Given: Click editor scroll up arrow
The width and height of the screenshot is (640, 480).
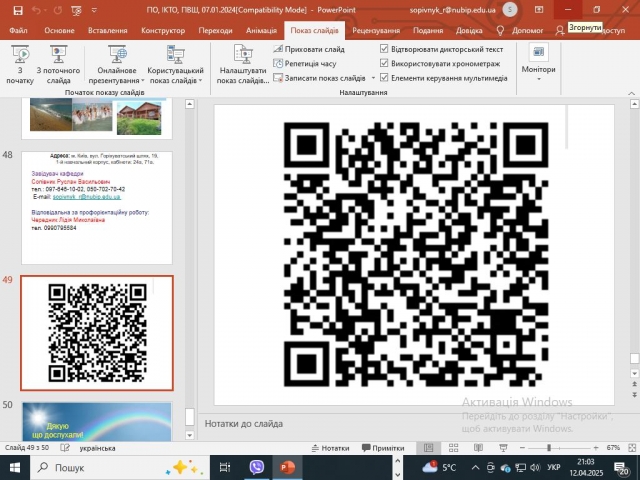Looking at the screenshot, I should (634, 104).
